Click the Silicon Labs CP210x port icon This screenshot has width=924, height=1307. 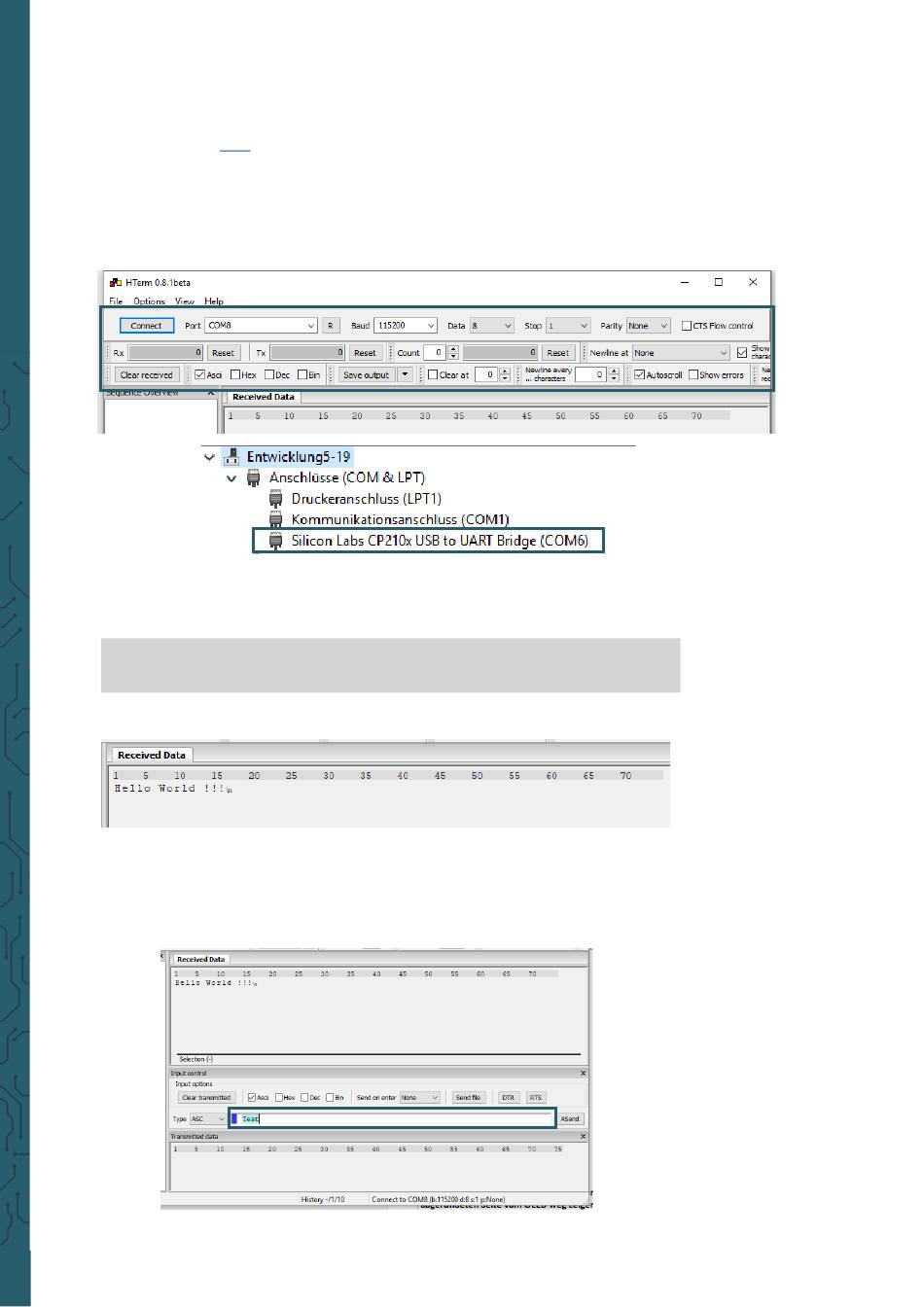[275, 541]
